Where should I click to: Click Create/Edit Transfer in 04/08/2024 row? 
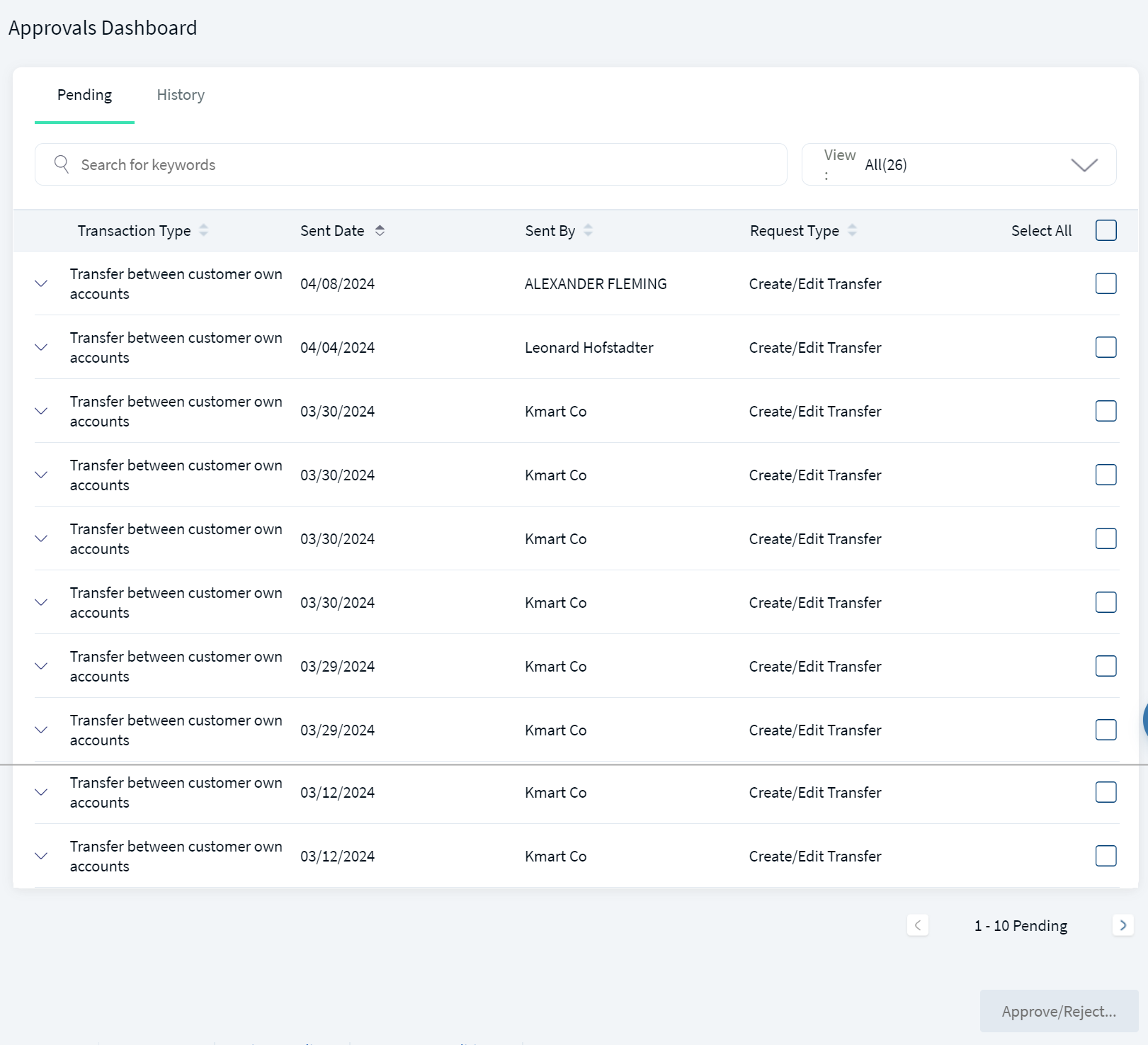pos(815,284)
